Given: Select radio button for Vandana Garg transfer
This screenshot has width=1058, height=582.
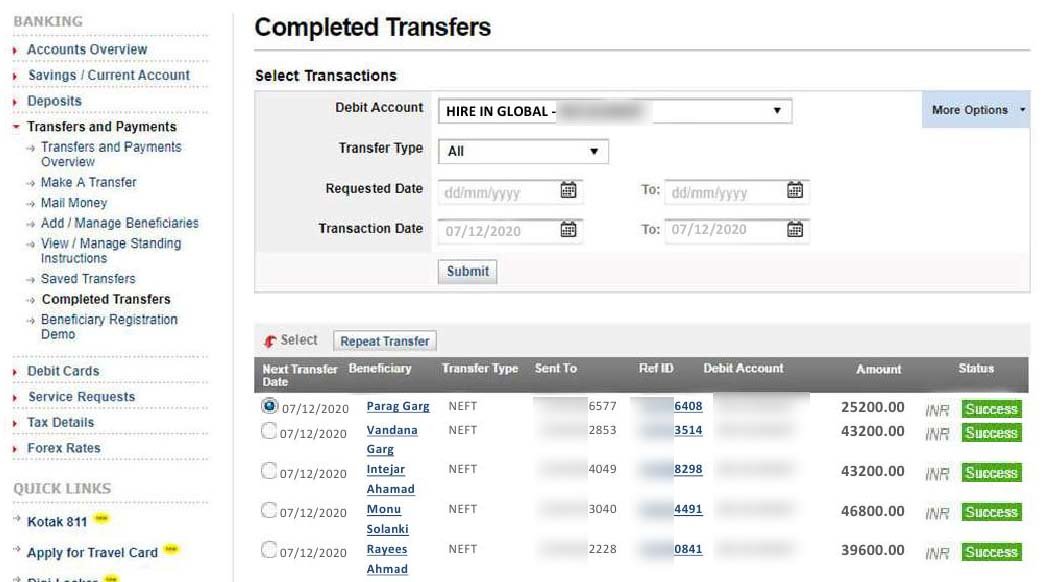Looking at the screenshot, I should 269,431.
